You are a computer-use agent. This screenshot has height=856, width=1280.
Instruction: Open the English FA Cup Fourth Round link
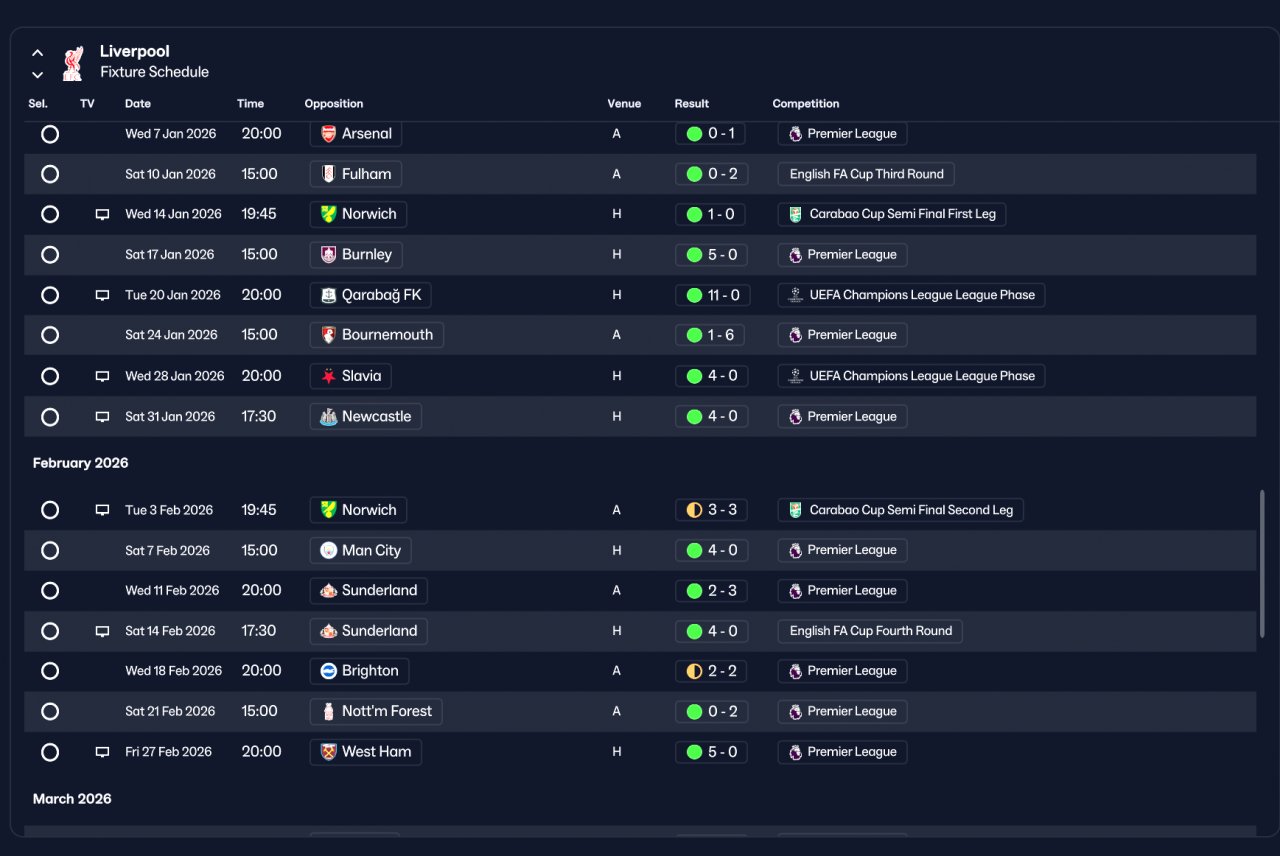pyautogui.click(x=870, y=631)
